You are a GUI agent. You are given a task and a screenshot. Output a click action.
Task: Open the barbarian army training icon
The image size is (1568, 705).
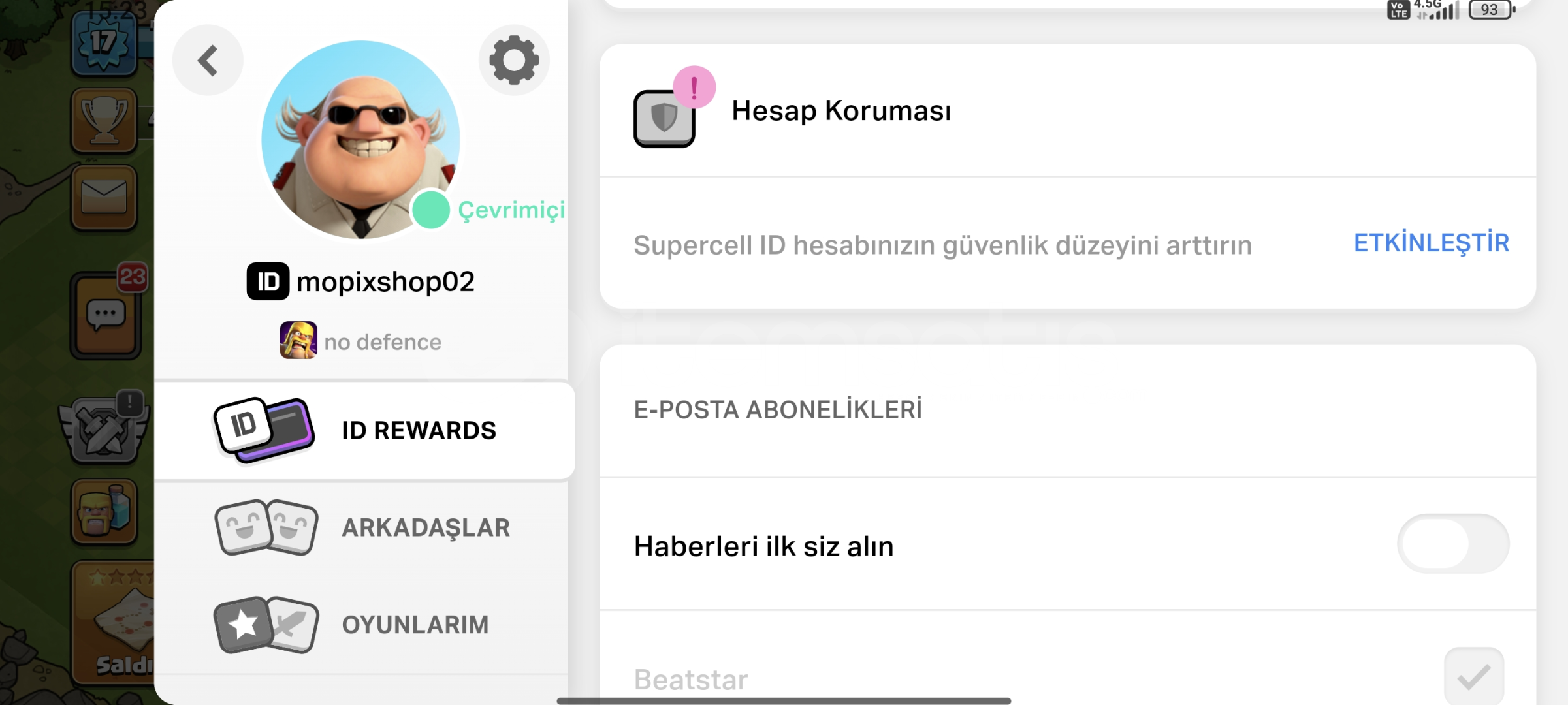(x=104, y=512)
